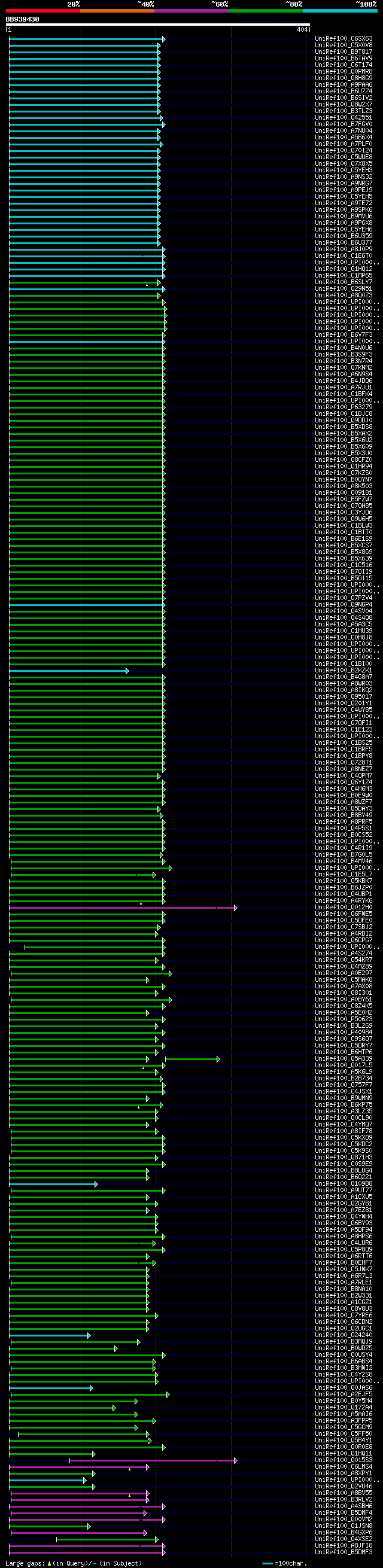This screenshot has width=383, height=1568.
Task: Click the red 20% identity legend bar
Action: [42, 11]
